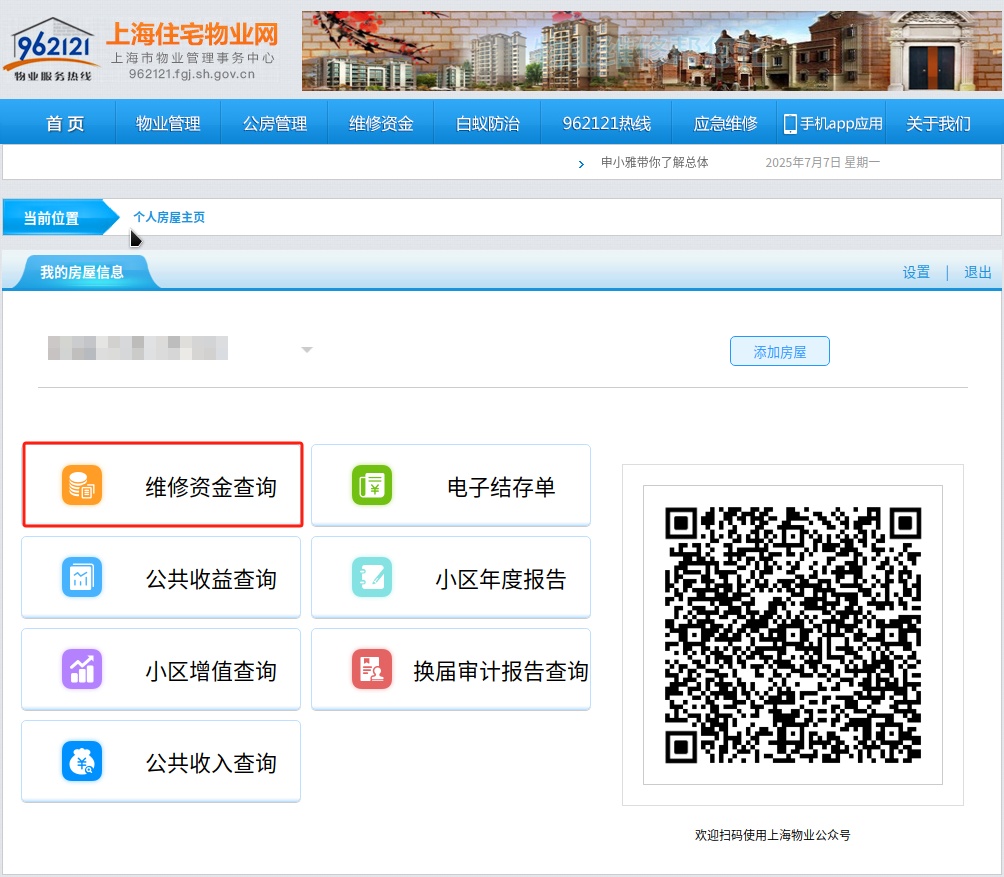Click the blue money bag icon for 公共收入查询
The image size is (1004, 877).
(x=81, y=762)
